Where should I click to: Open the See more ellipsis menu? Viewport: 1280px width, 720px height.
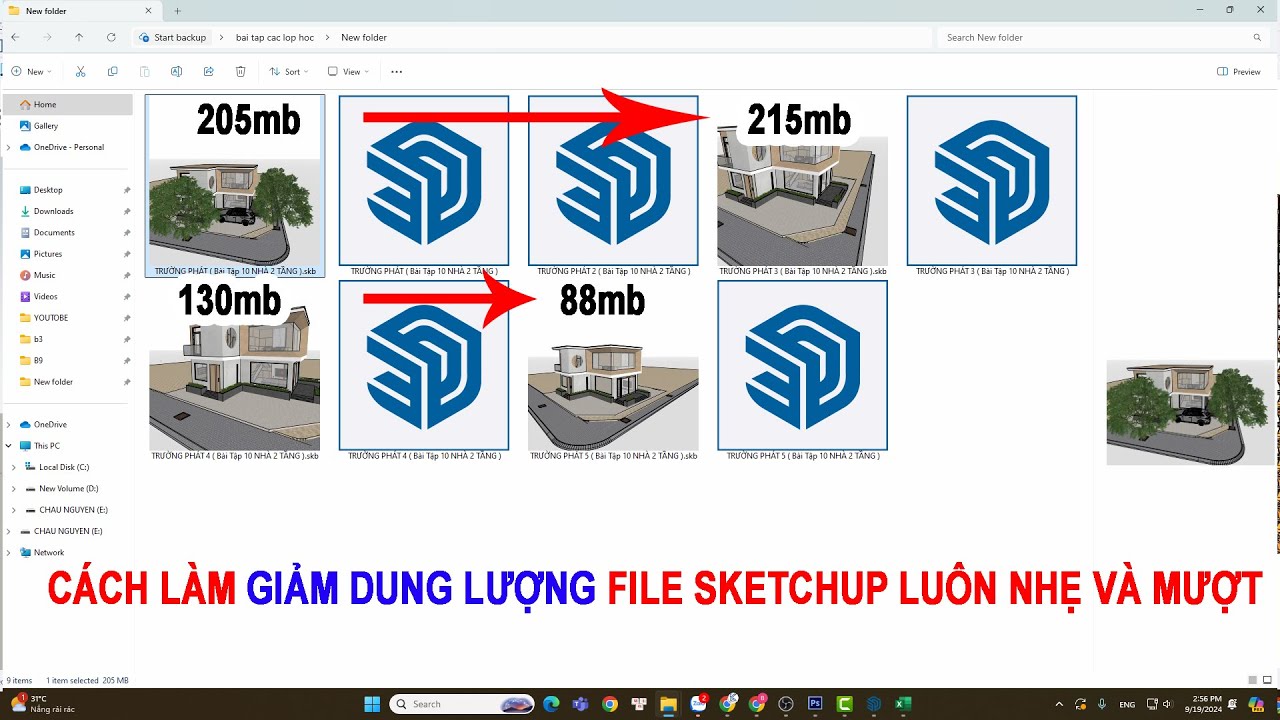click(x=396, y=72)
